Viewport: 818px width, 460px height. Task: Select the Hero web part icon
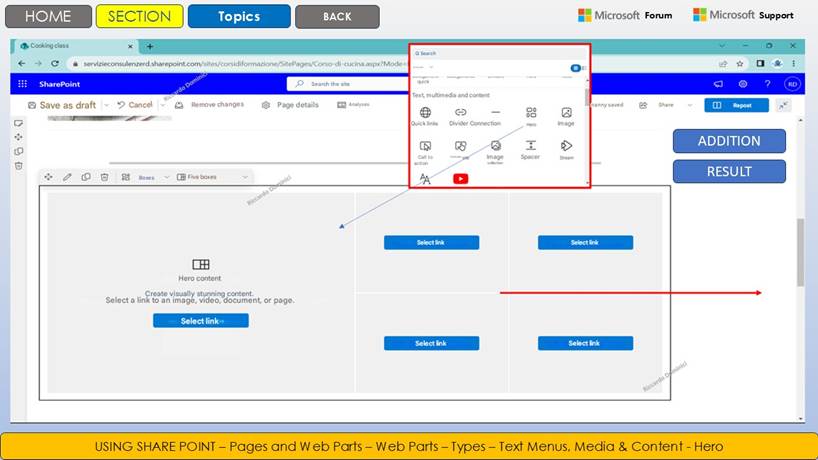point(531,114)
